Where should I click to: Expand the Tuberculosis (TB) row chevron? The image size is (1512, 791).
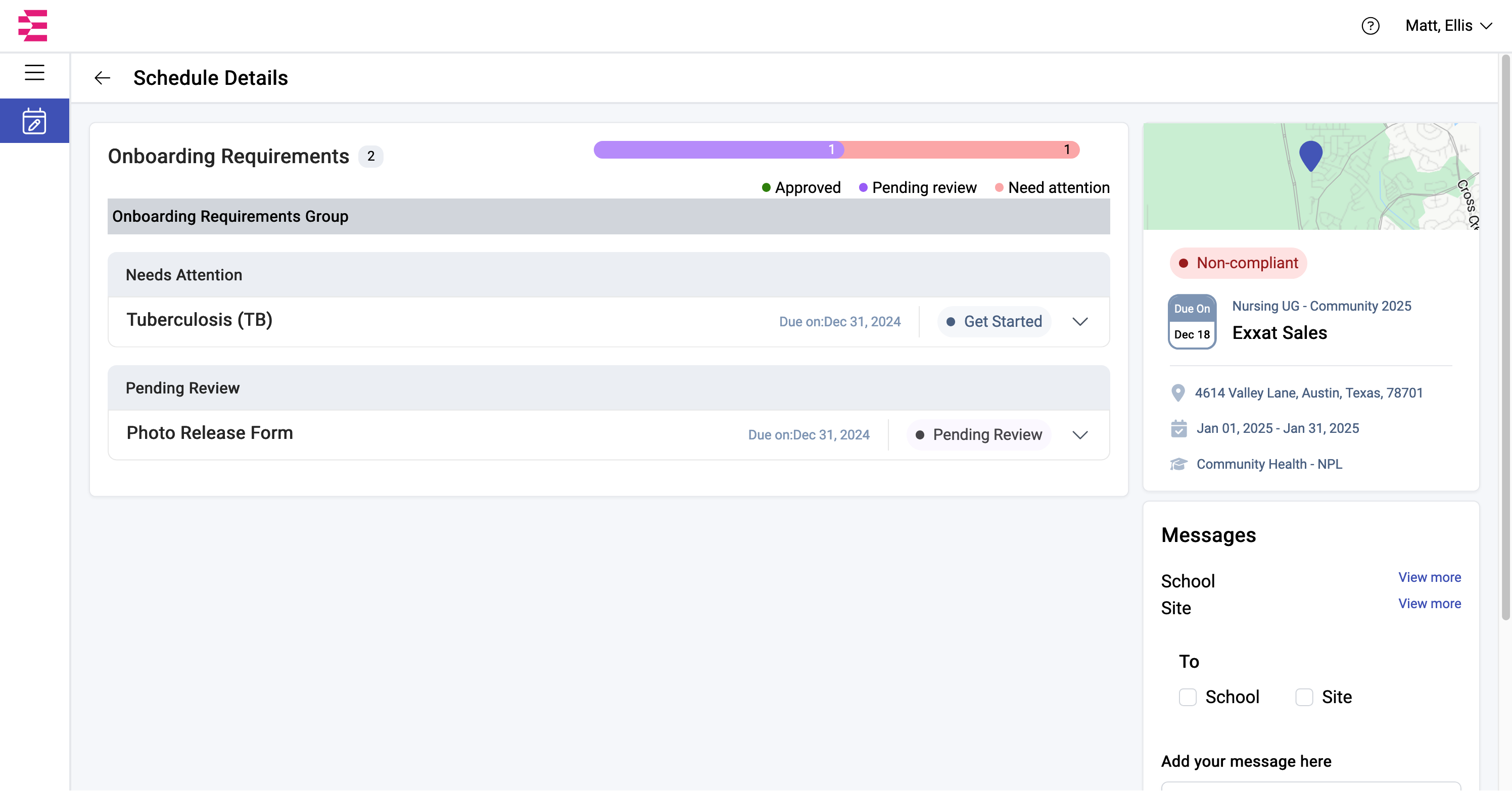point(1080,322)
